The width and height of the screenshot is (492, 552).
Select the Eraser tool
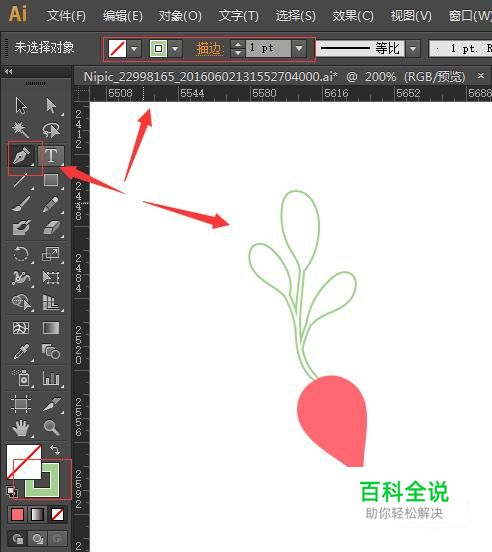coord(51,228)
